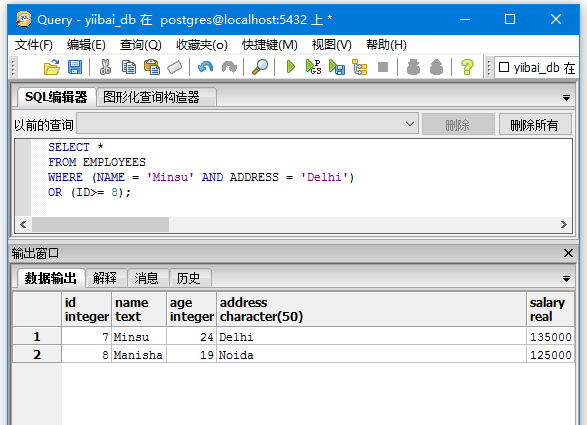
Task: Expand the output pane tabs dropdown arrow
Action: [566, 279]
